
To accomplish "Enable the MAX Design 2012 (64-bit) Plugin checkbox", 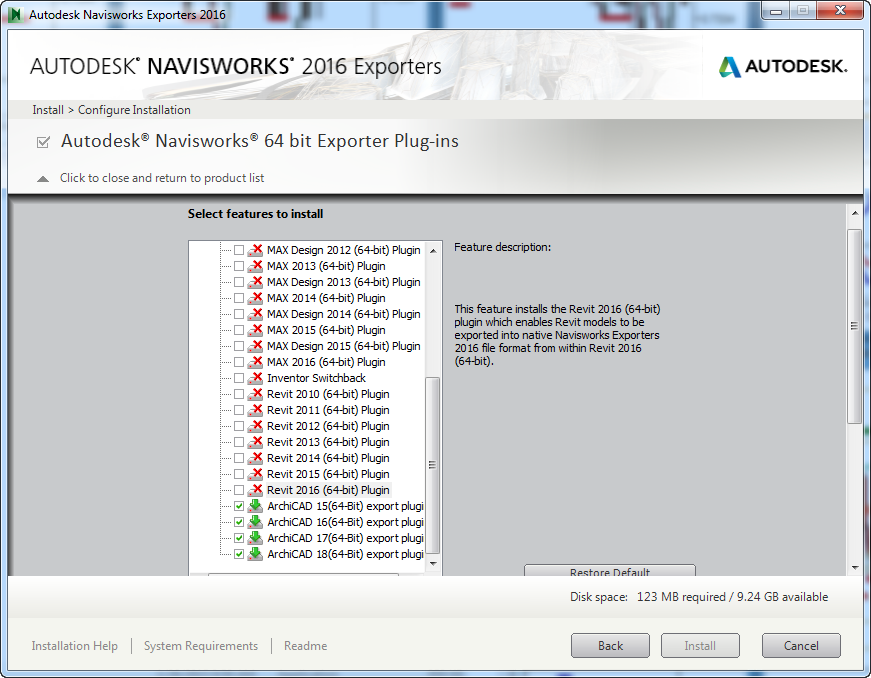I will 239,250.
